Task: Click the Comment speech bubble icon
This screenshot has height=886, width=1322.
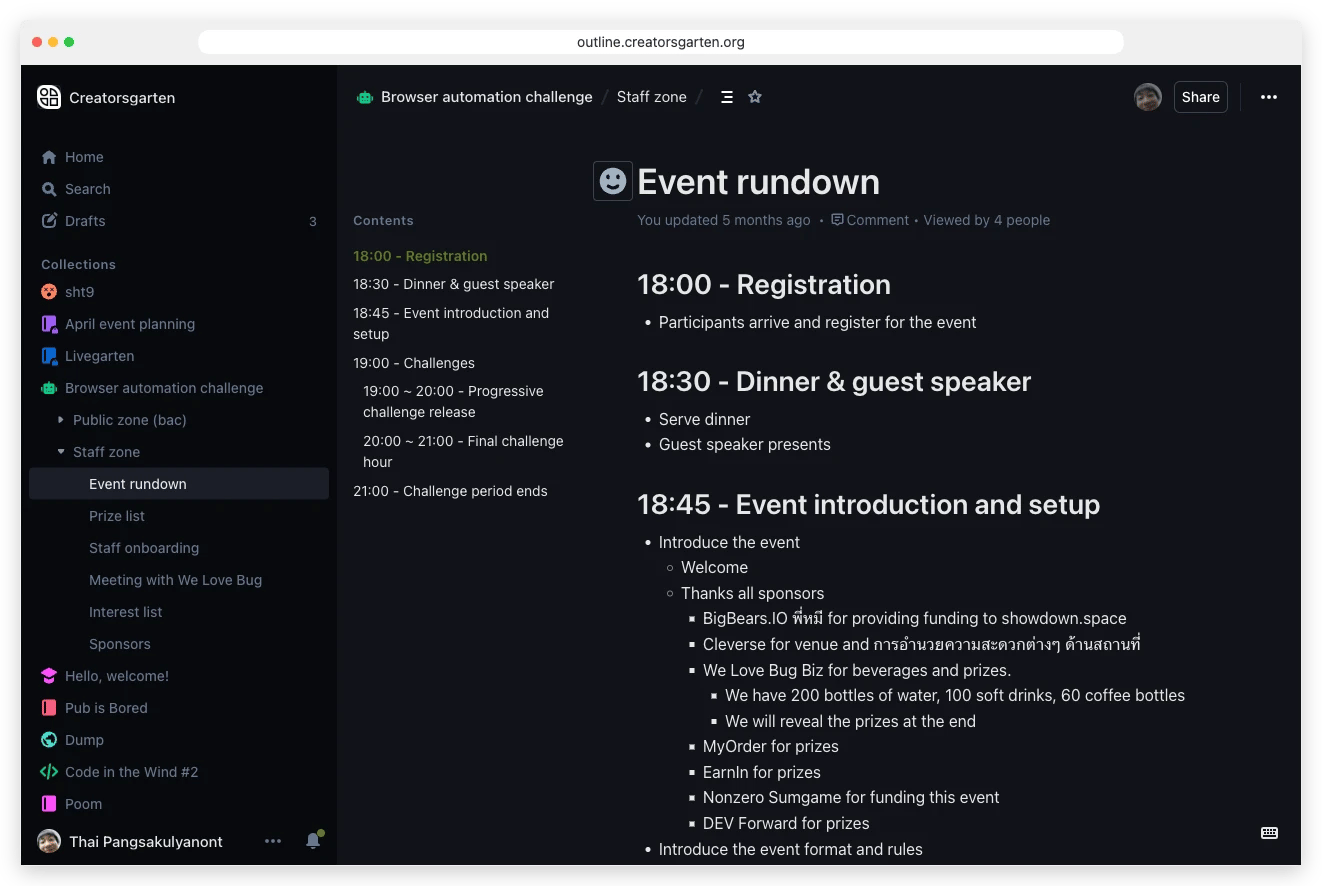Action: 838,220
